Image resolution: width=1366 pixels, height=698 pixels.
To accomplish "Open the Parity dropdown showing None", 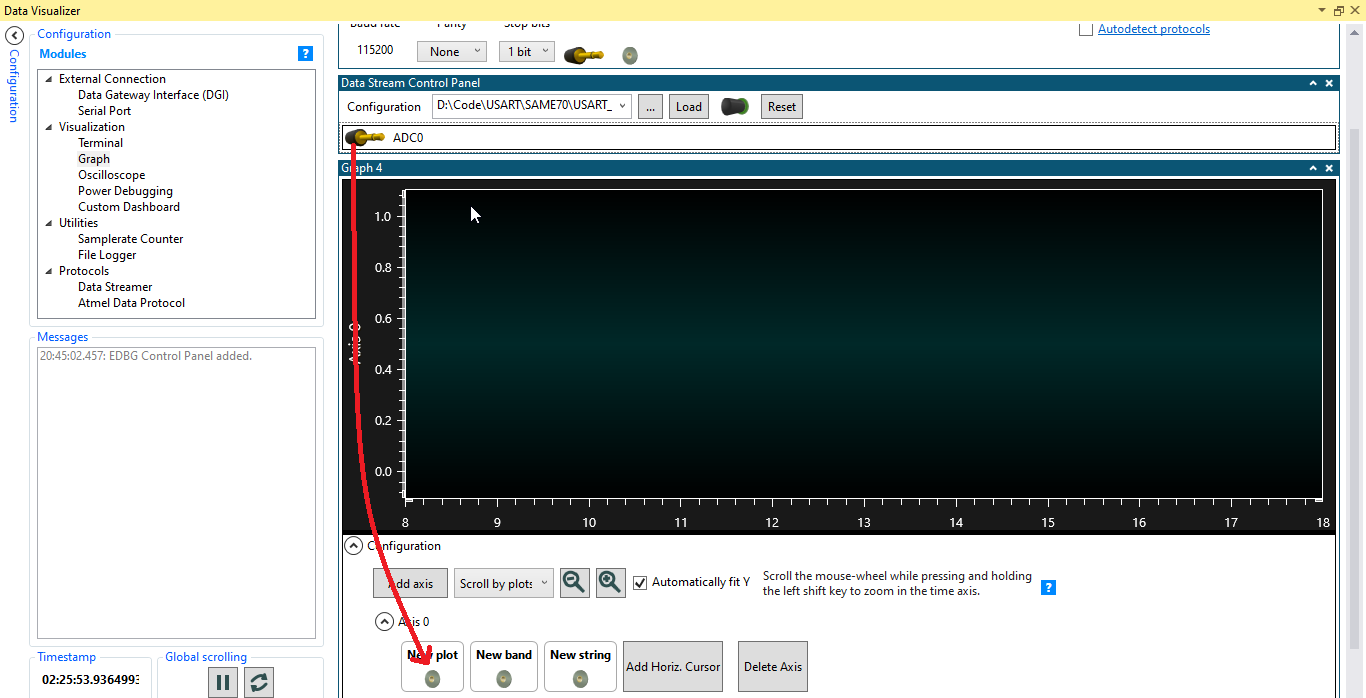I will point(451,52).
